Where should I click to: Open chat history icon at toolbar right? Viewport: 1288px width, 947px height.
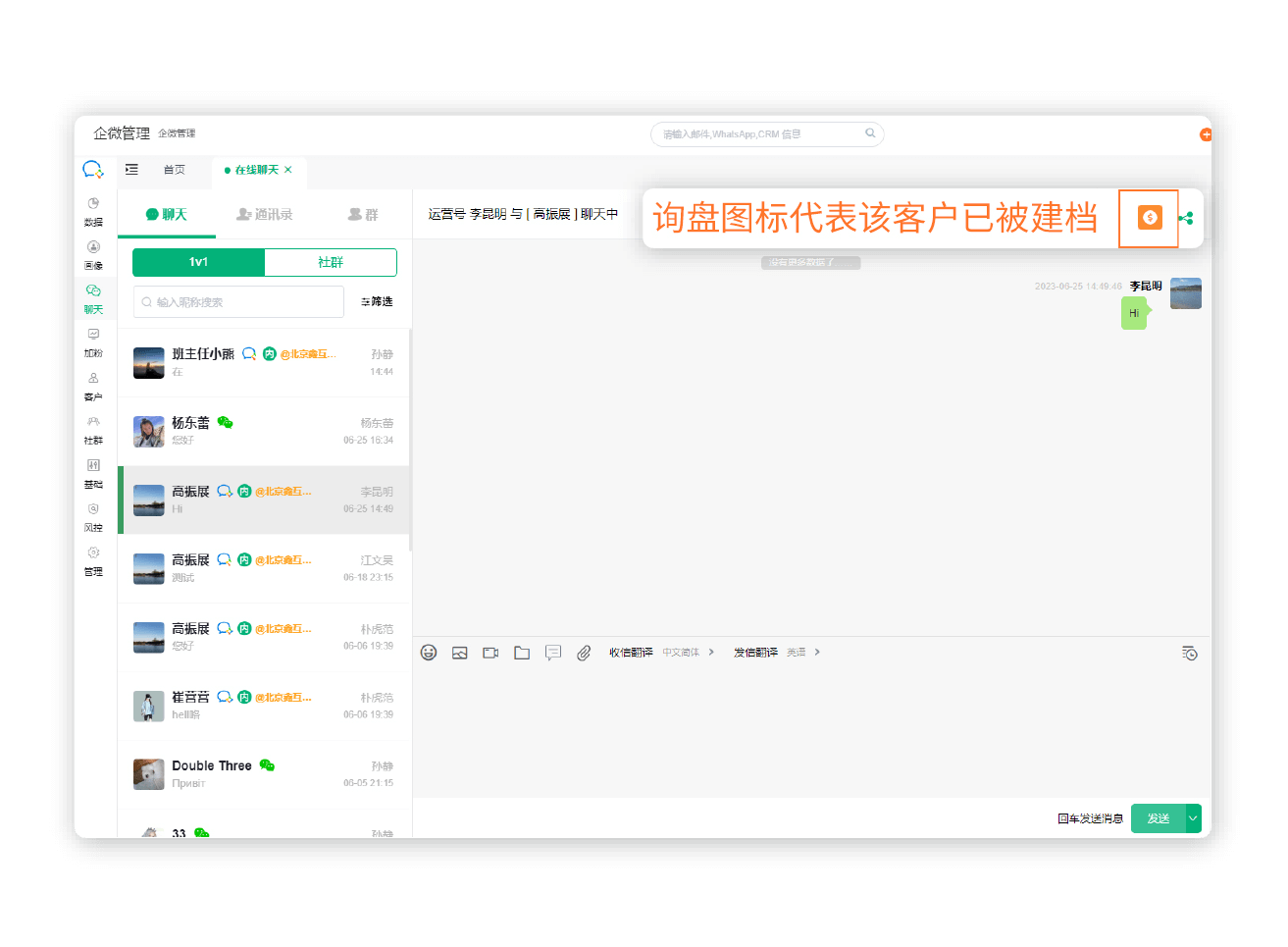click(x=1189, y=654)
